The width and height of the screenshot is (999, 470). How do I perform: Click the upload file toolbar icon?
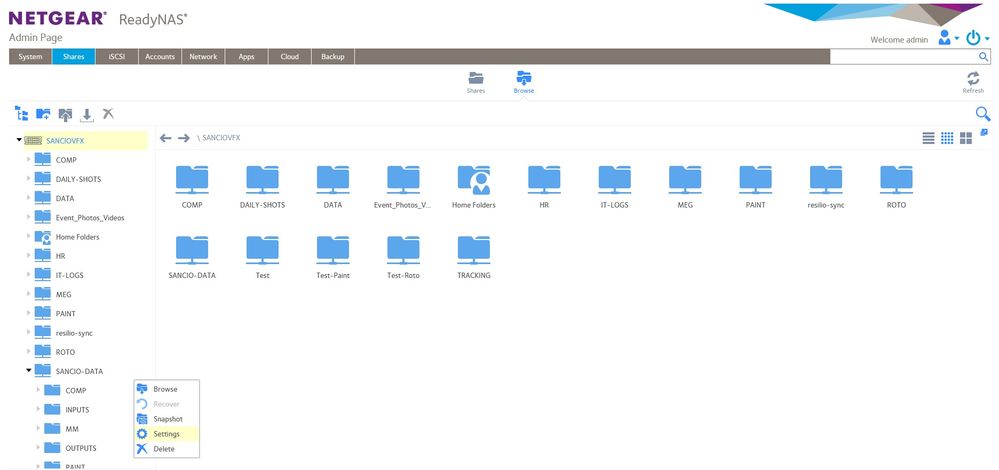(x=65, y=115)
